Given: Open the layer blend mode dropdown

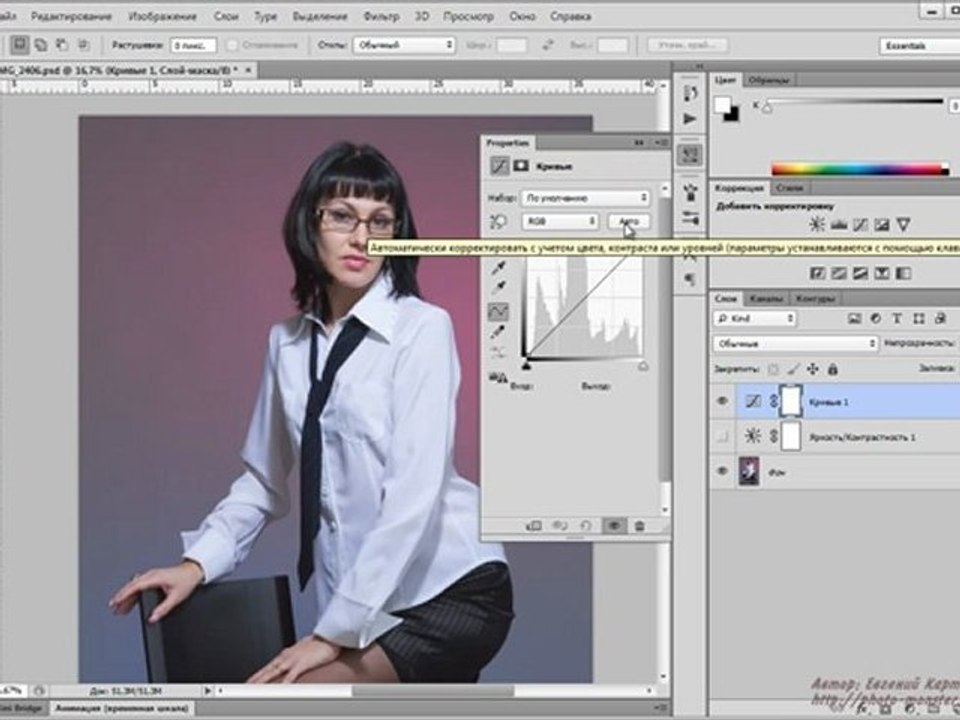Looking at the screenshot, I should point(795,343).
